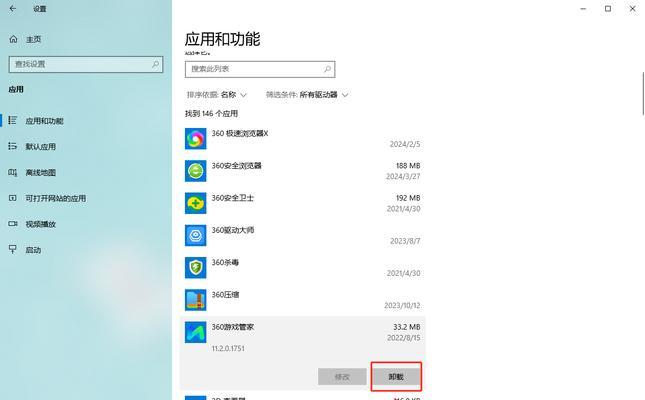Open the 筛选条件 所有驱动器 dropdown
Image resolution: width=645 pixels, height=400 pixels.
pyautogui.click(x=307, y=95)
